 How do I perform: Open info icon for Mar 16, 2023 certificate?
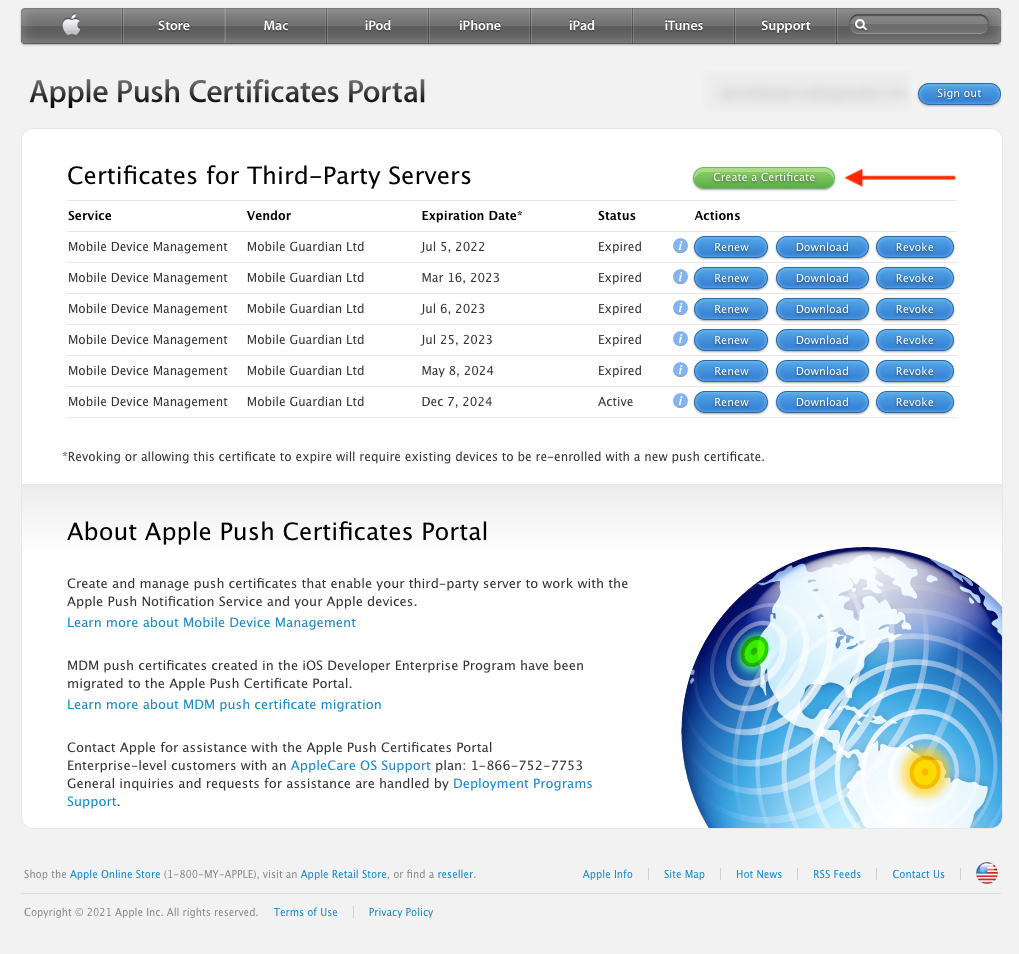pos(680,277)
